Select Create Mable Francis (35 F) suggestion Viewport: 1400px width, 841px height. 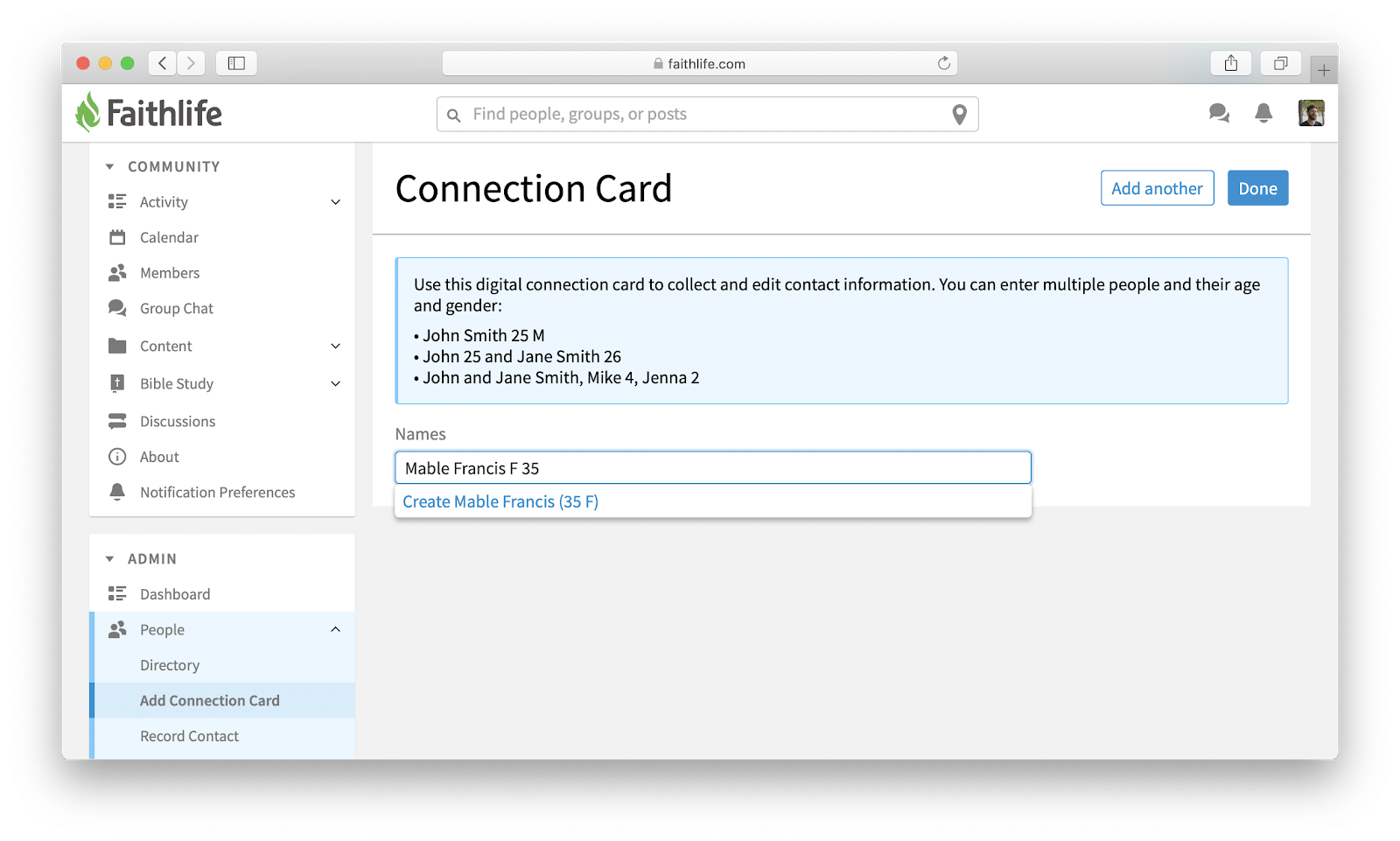click(x=500, y=501)
